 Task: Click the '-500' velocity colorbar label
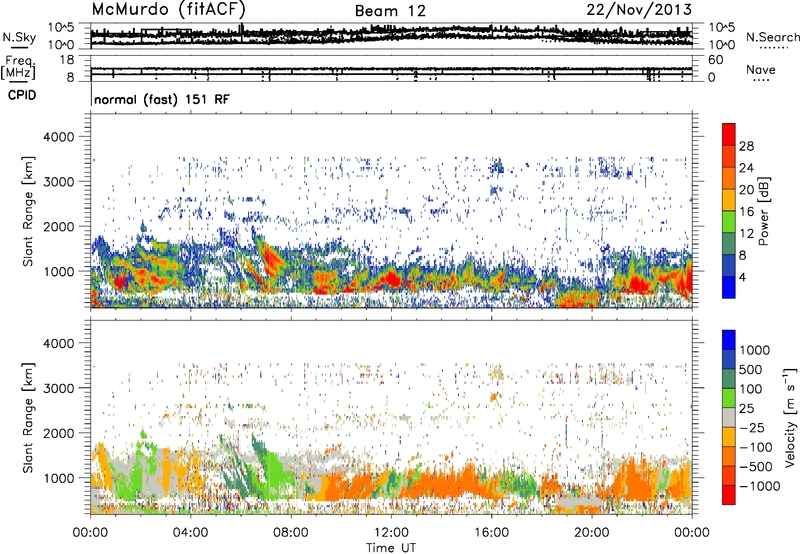[756, 467]
